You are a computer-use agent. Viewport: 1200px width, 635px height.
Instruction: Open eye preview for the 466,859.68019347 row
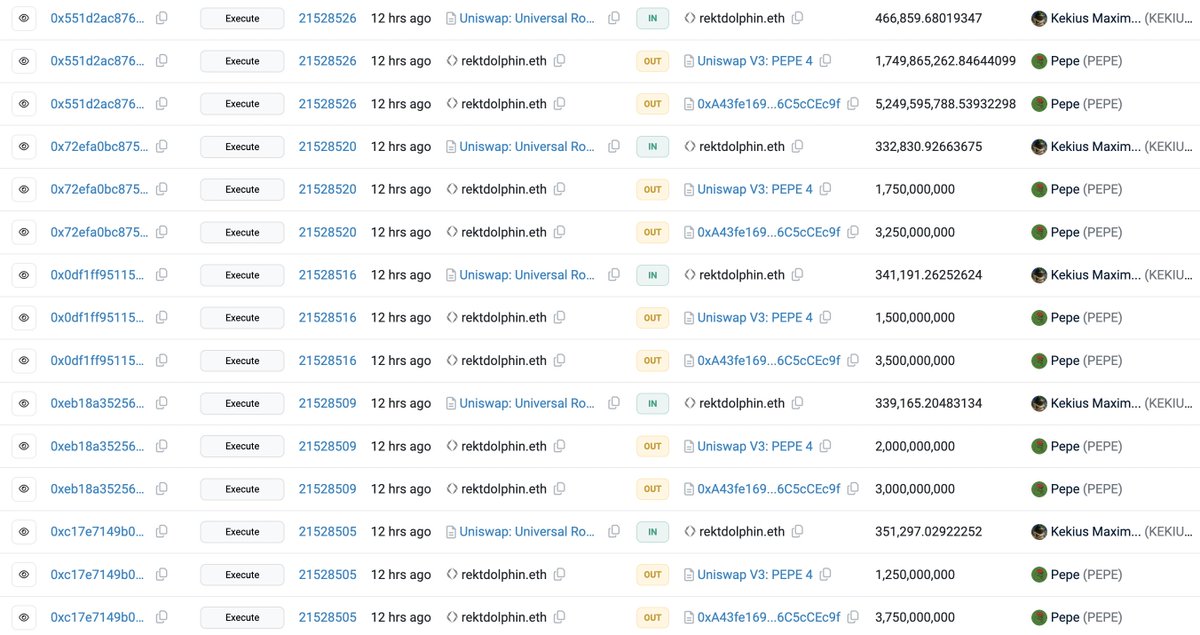point(25,18)
